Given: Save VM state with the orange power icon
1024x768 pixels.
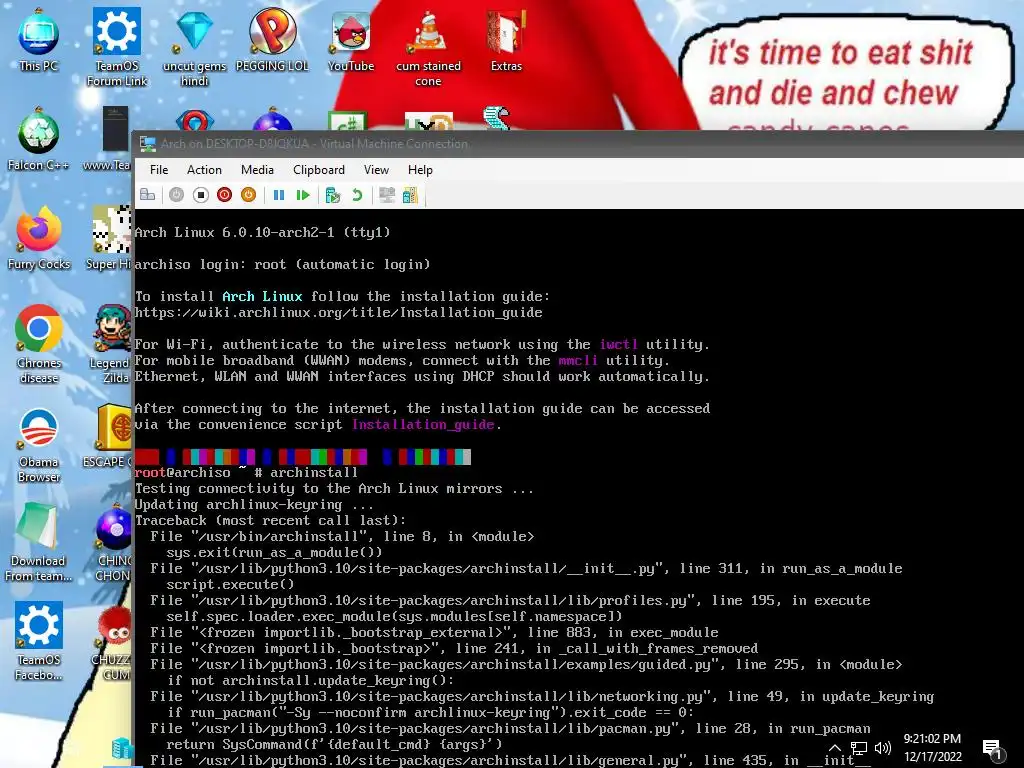Looking at the screenshot, I should (x=248, y=195).
